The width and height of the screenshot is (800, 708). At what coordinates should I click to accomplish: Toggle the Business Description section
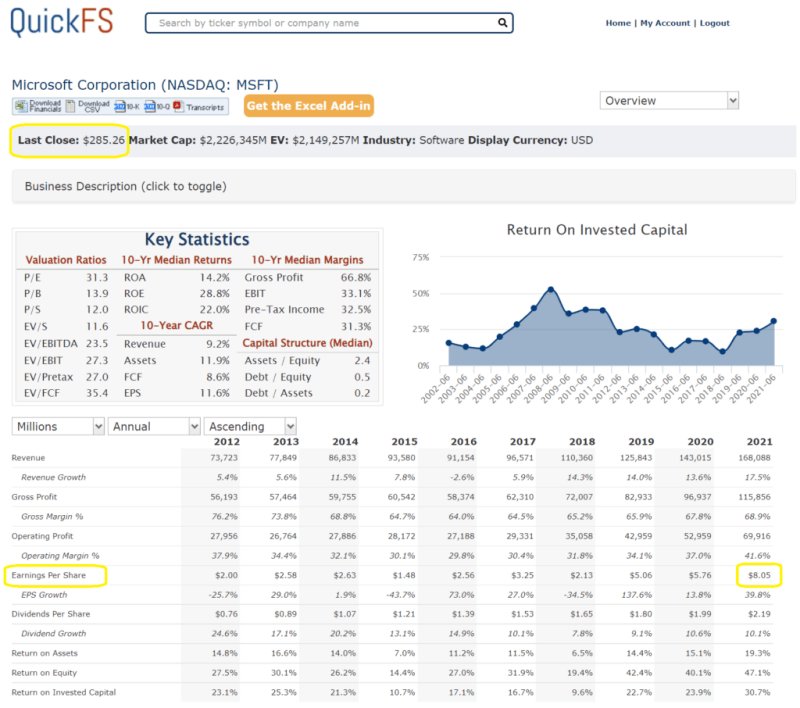click(x=404, y=186)
